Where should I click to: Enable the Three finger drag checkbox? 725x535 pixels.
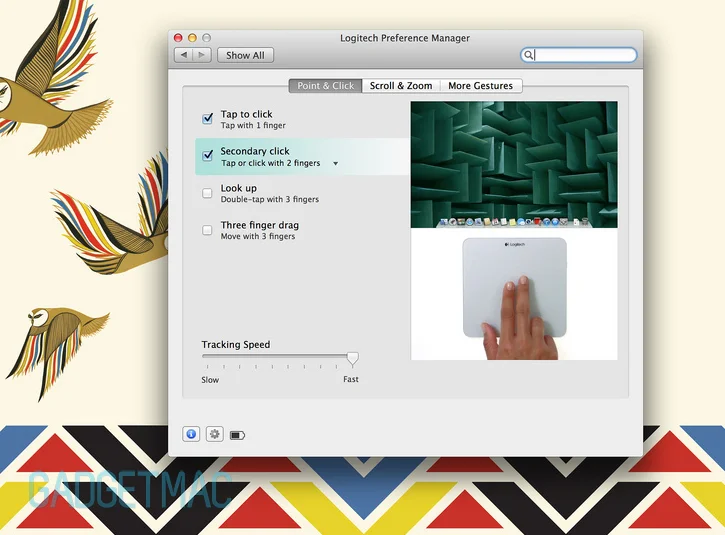tap(207, 230)
